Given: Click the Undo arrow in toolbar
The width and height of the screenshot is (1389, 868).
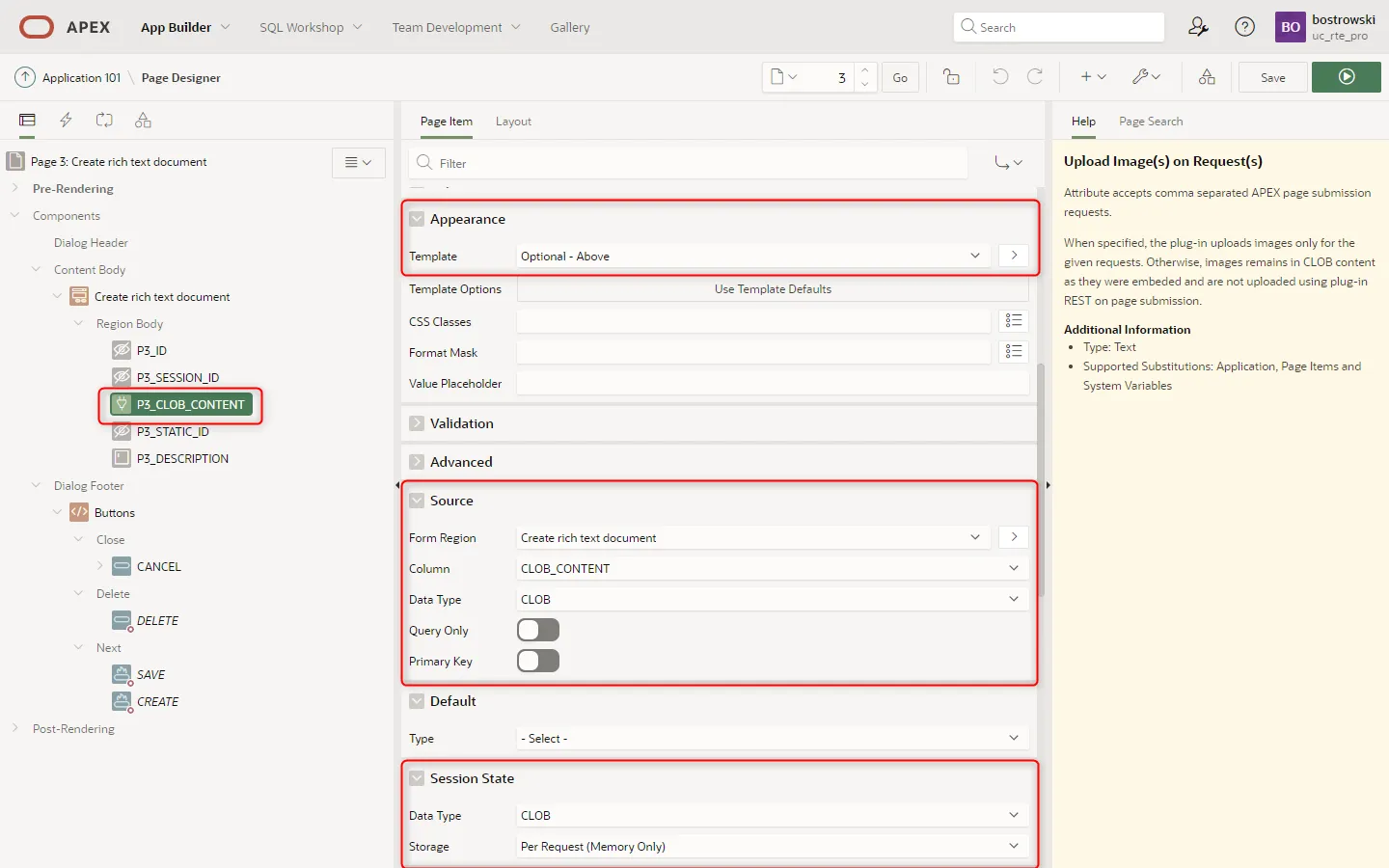Looking at the screenshot, I should tap(1000, 77).
